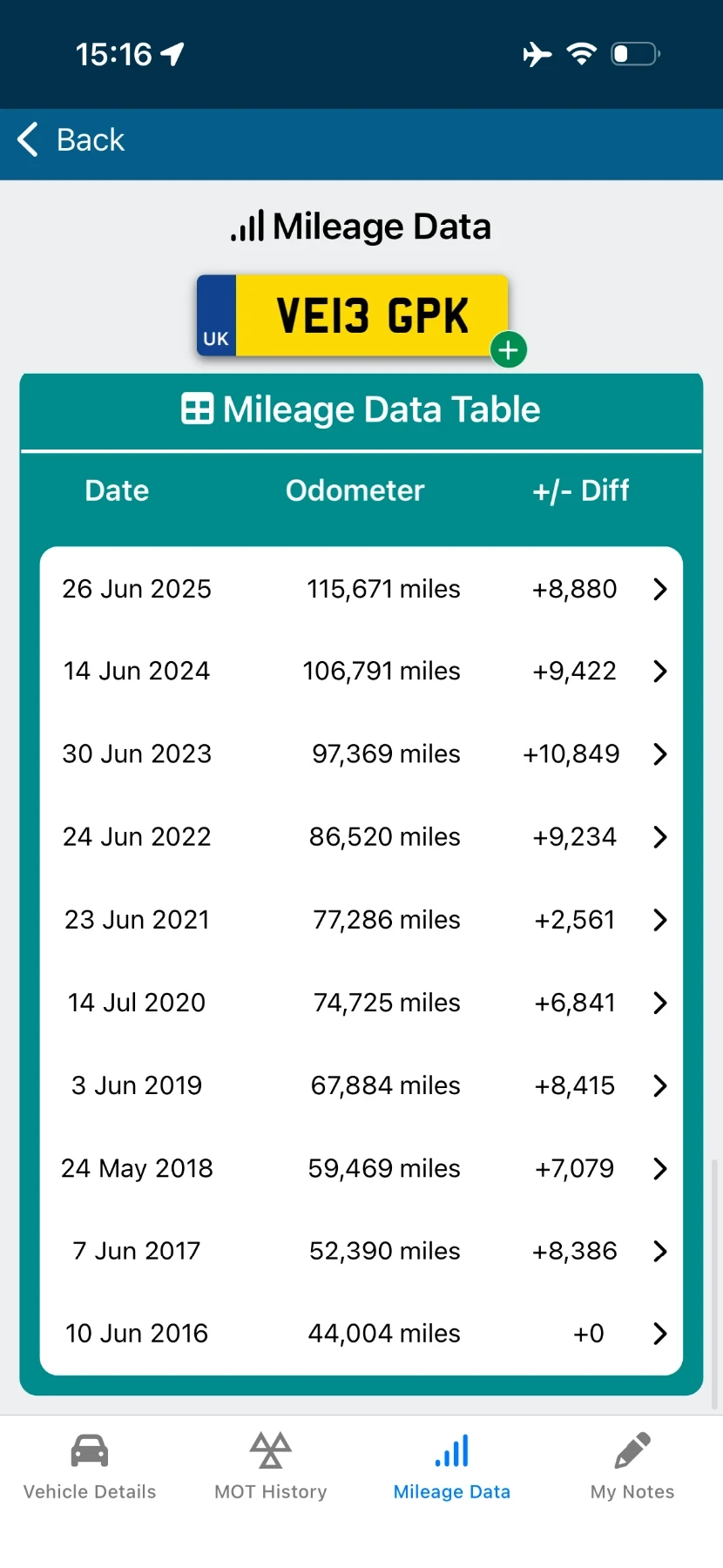
Task: Tap the VE13 GPK number plate
Action: 352,316
